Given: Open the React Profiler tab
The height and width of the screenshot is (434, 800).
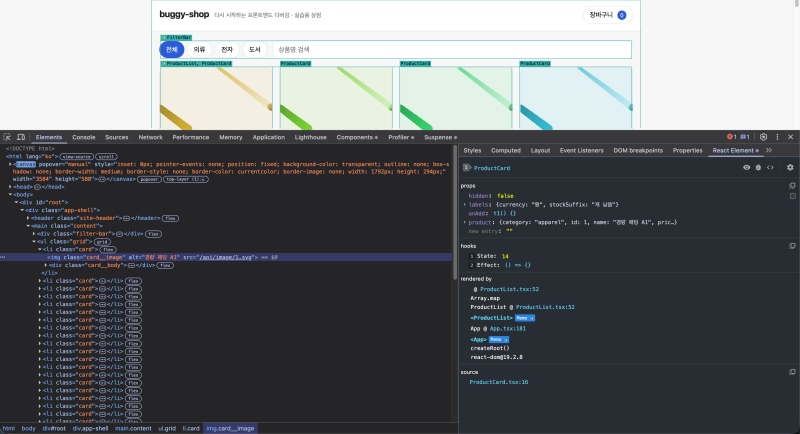Looking at the screenshot, I should 401,137.
